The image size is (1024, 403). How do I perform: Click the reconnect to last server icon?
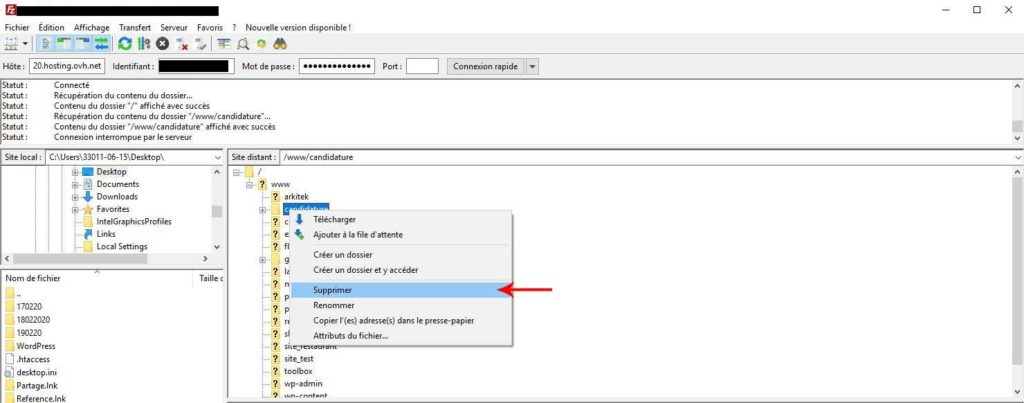[x=201, y=43]
